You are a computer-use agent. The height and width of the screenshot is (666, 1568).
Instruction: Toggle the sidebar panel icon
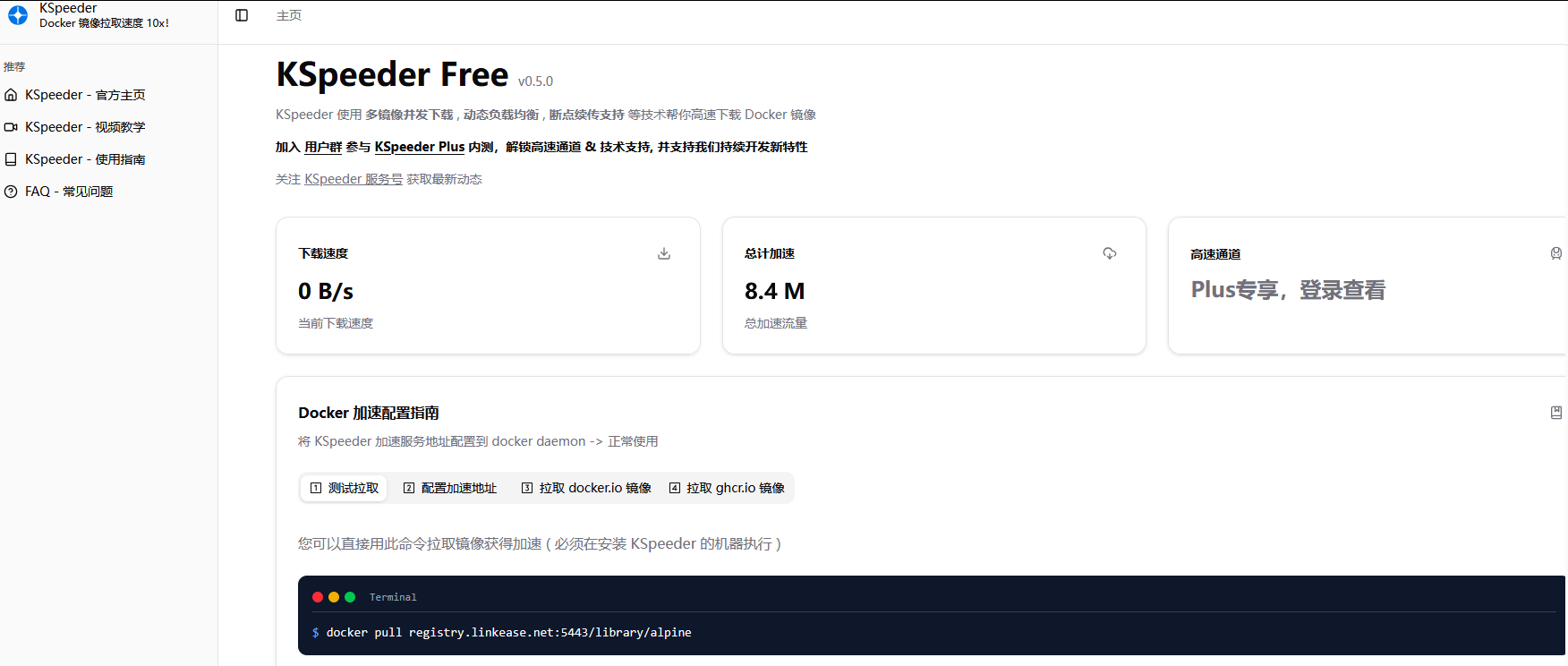[242, 15]
